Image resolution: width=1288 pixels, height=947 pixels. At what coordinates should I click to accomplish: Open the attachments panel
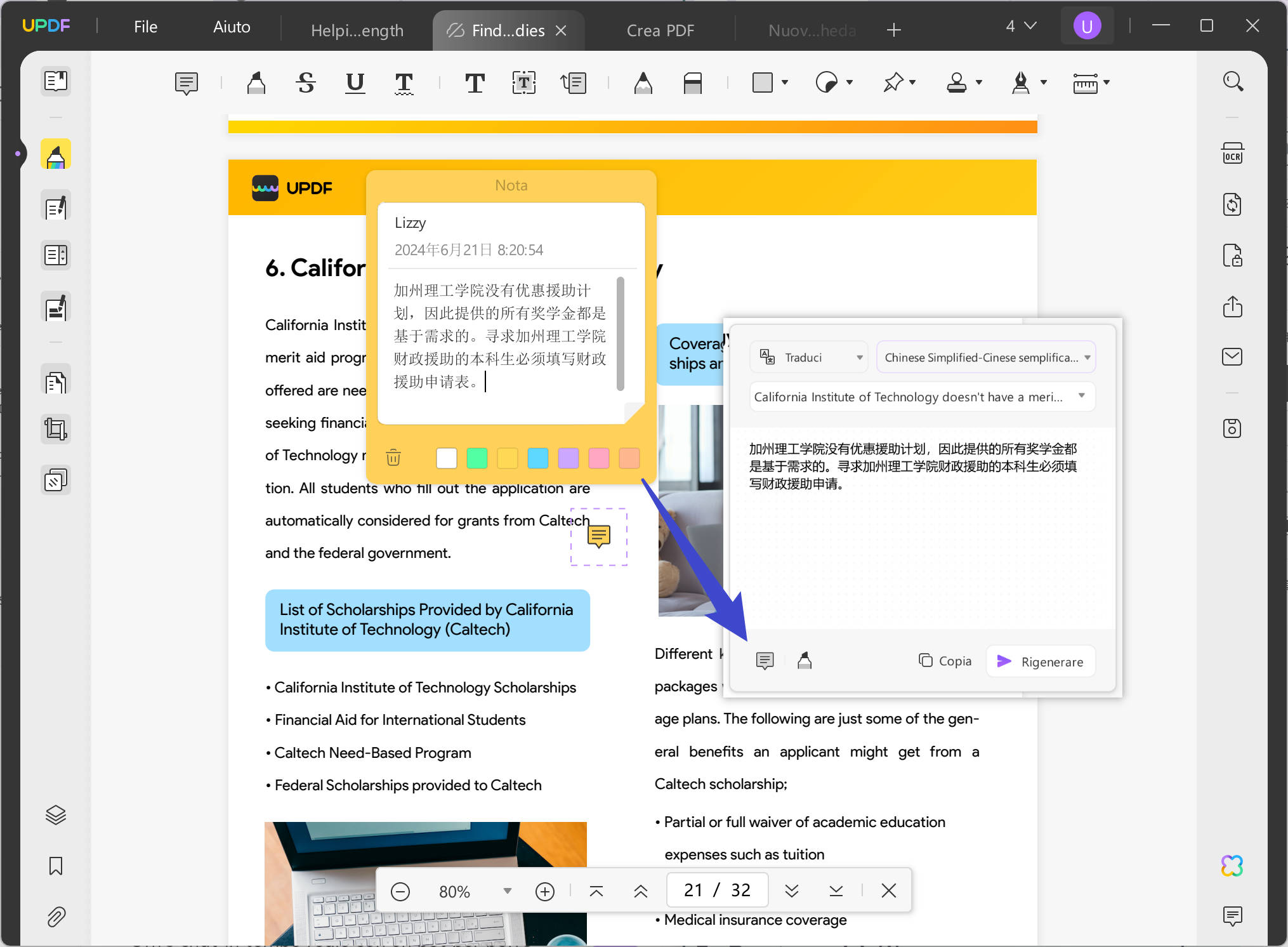click(56, 917)
